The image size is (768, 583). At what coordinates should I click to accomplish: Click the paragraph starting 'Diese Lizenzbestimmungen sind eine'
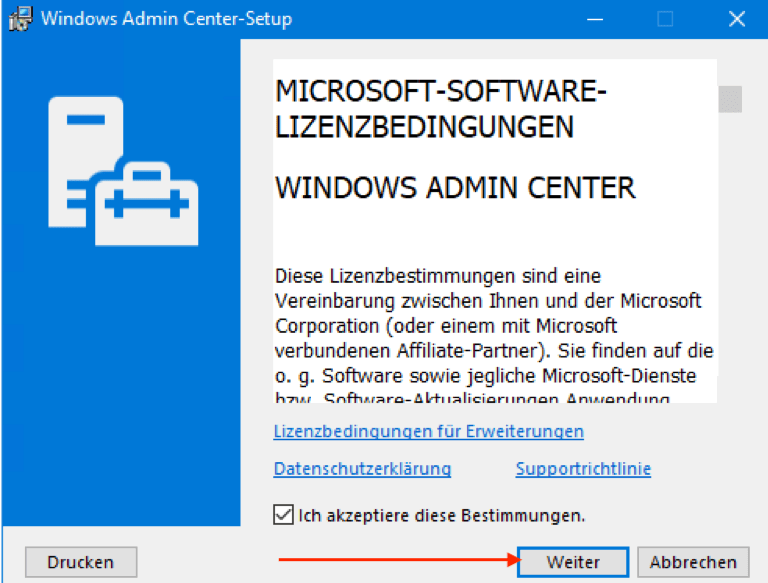click(494, 335)
